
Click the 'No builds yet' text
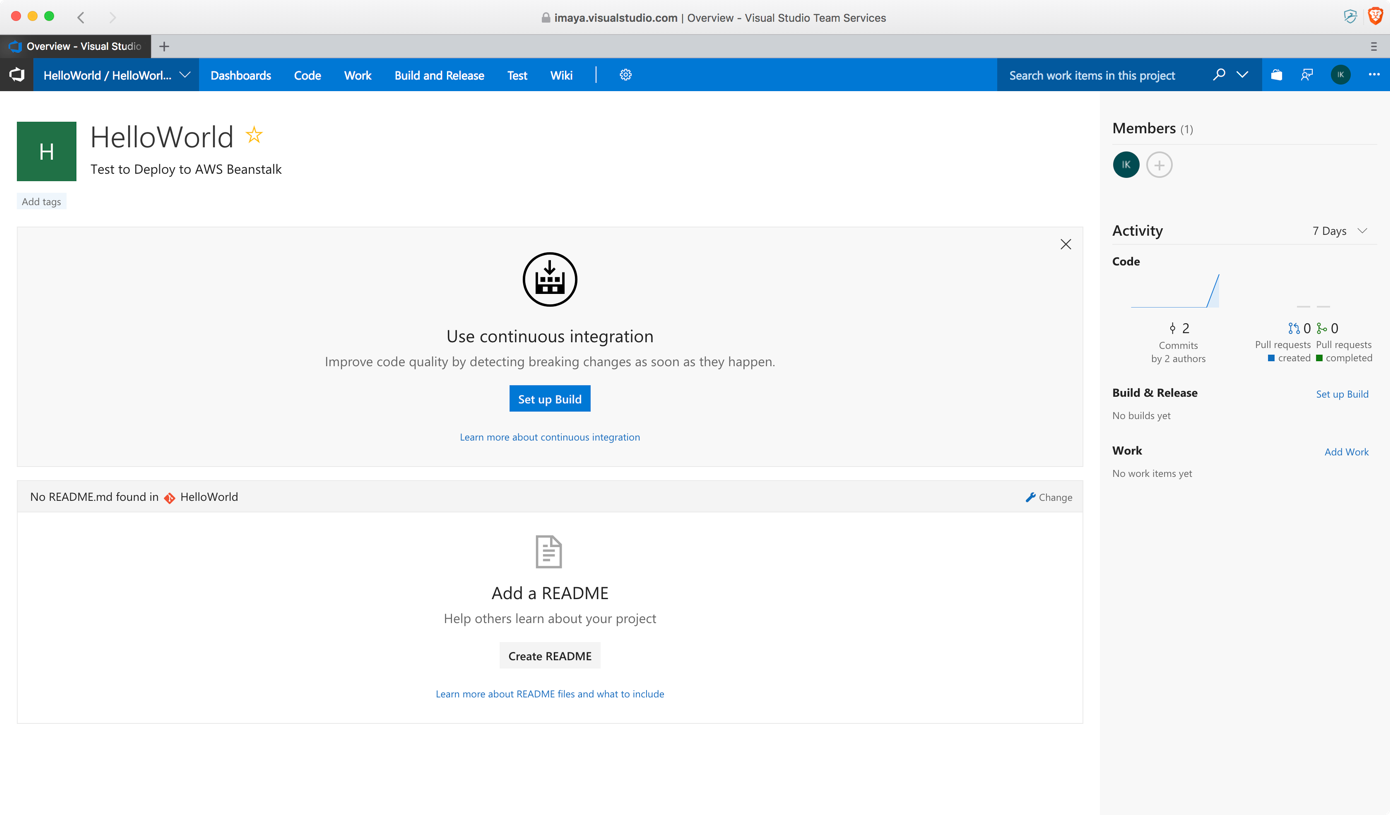point(1141,416)
